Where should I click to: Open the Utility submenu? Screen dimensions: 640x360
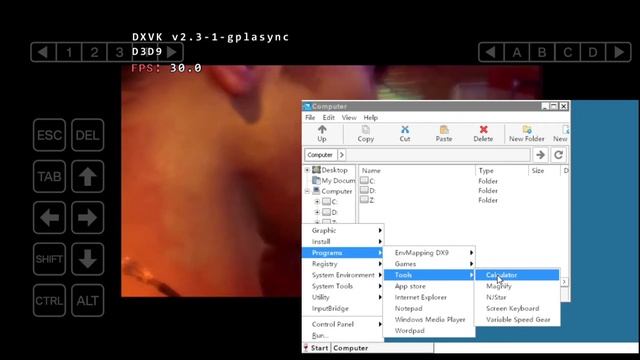343,297
